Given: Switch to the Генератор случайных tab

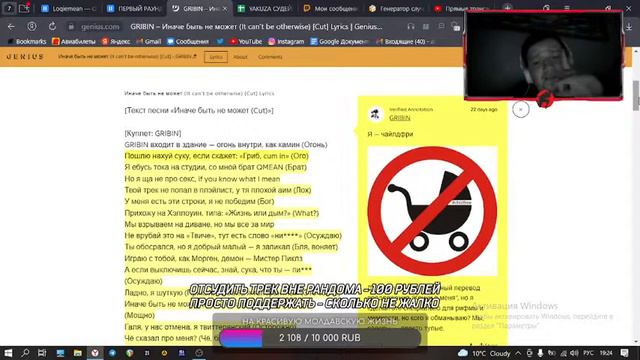Looking at the screenshot, I should pos(396,9).
